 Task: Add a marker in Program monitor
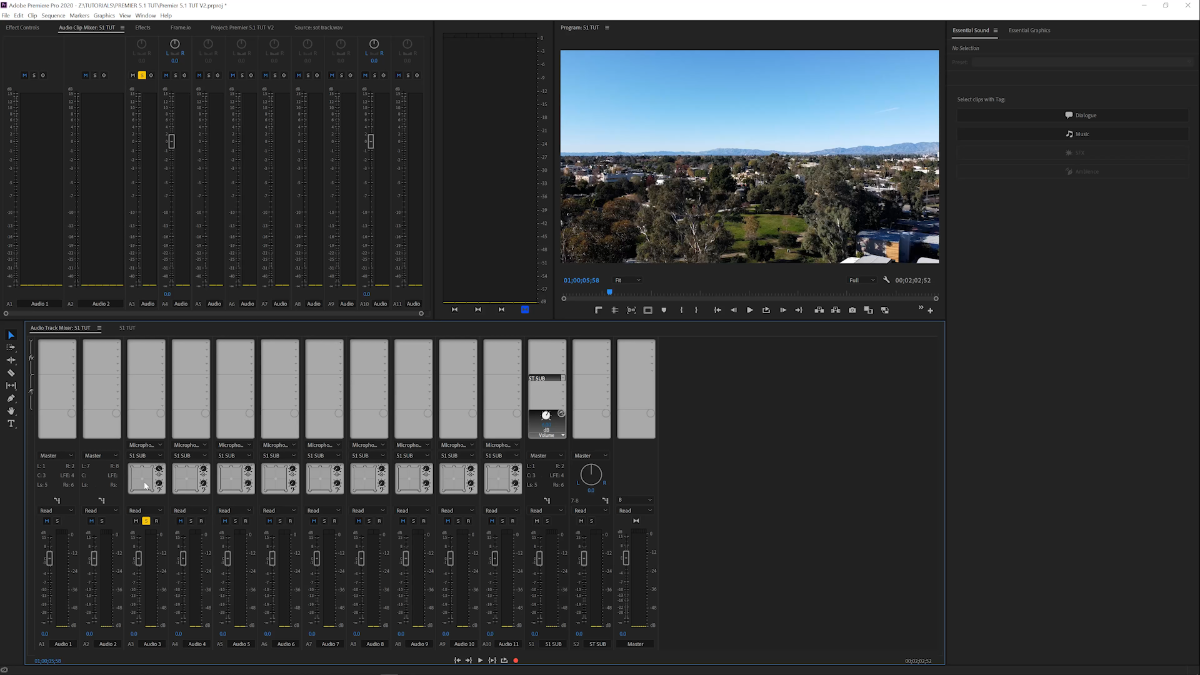pos(664,310)
